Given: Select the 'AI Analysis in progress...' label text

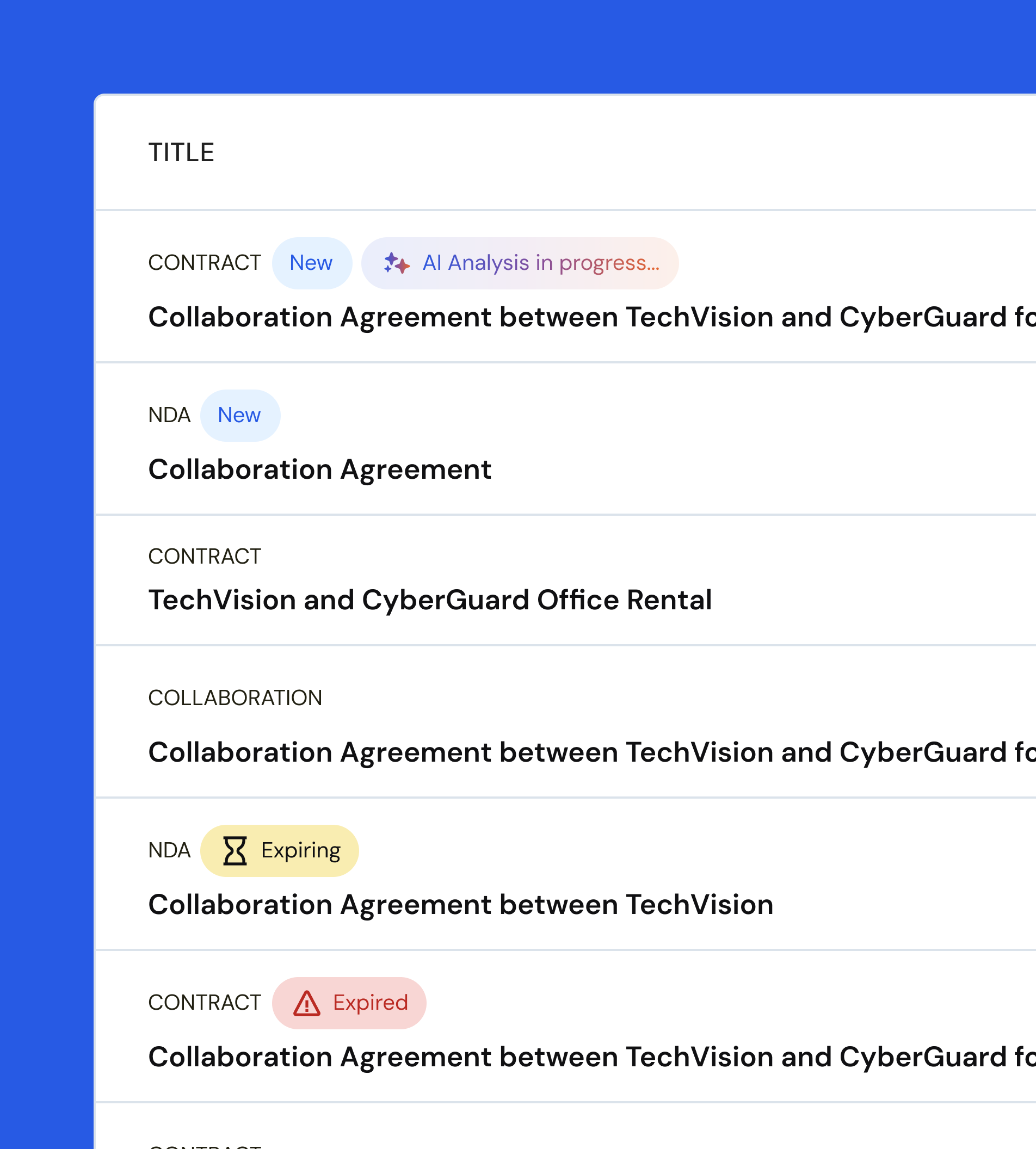Looking at the screenshot, I should pyautogui.click(x=541, y=263).
